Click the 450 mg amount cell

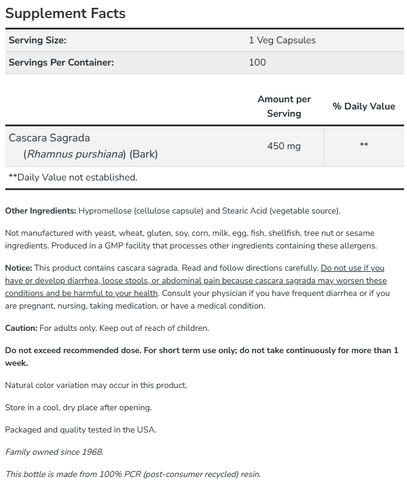pos(284,146)
